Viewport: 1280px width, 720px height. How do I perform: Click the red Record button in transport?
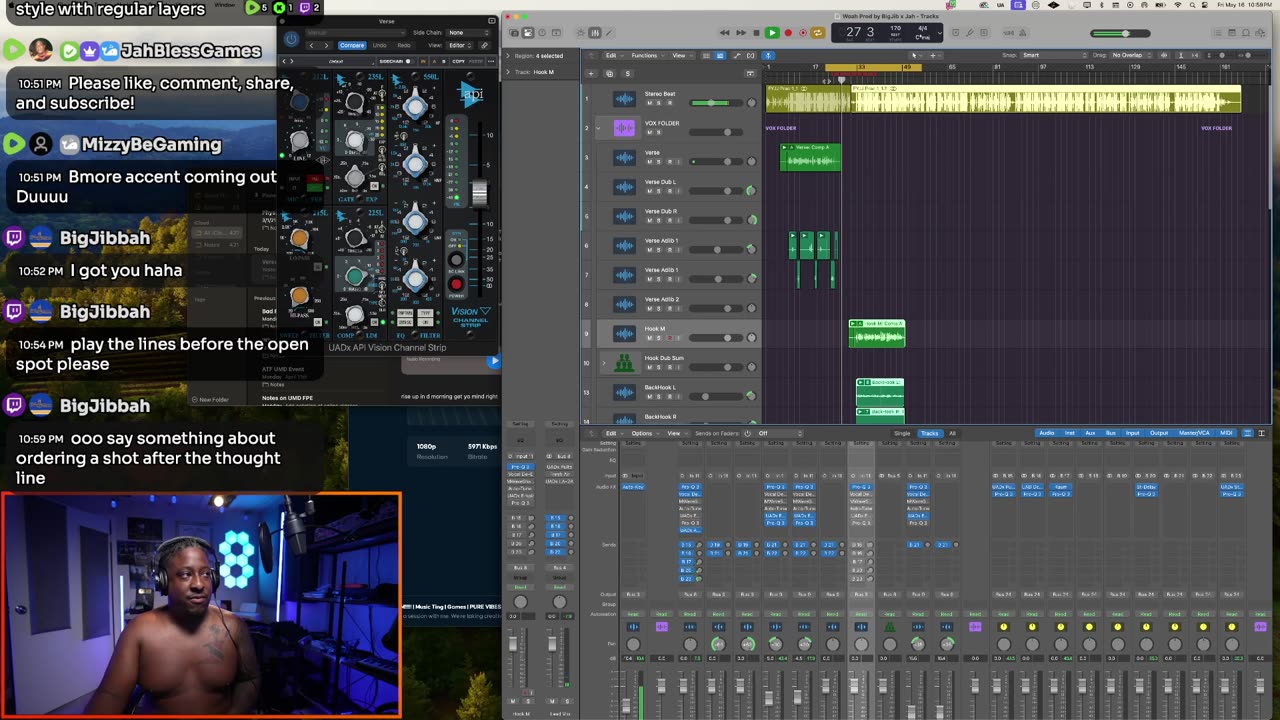pos(787,33)
